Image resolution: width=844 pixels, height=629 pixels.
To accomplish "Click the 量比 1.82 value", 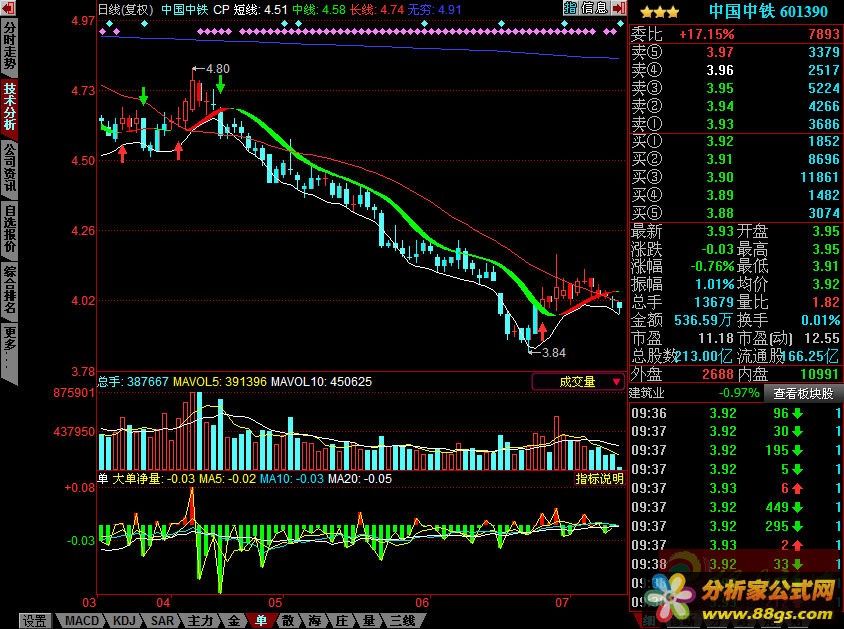I will (x=826, y=302).
